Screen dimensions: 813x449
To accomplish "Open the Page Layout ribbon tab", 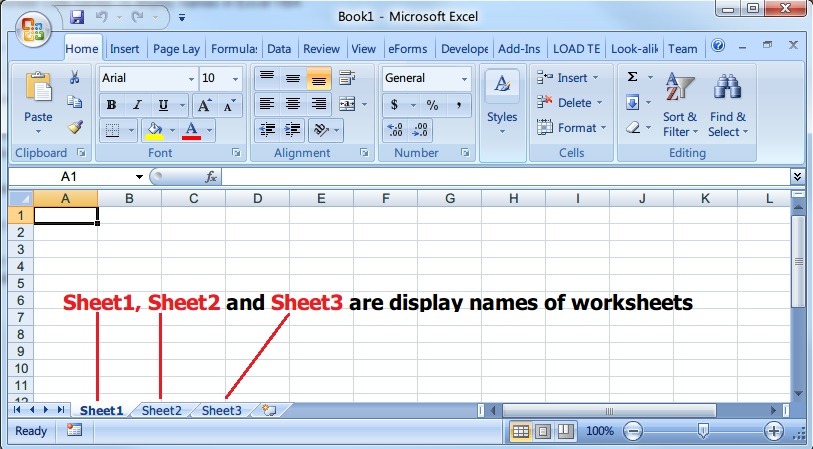I will point(176,49).
